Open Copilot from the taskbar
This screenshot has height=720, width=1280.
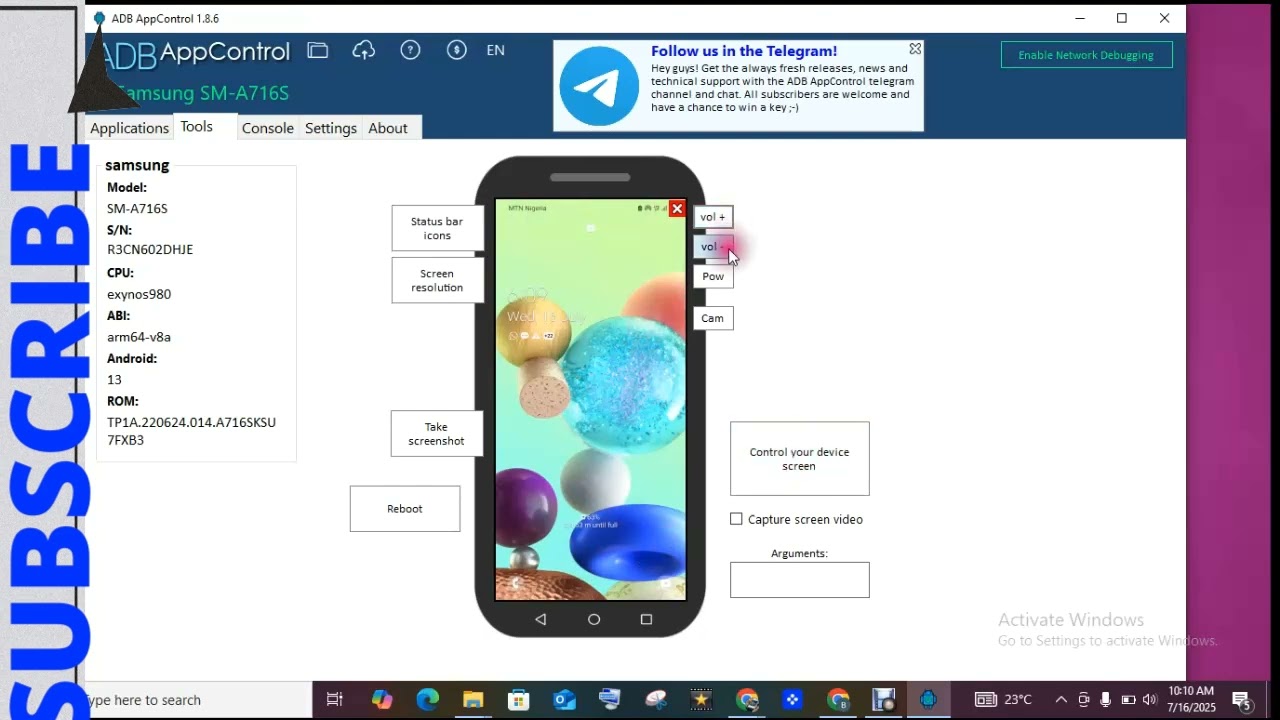pyautogui.click(x=382, y=700)
